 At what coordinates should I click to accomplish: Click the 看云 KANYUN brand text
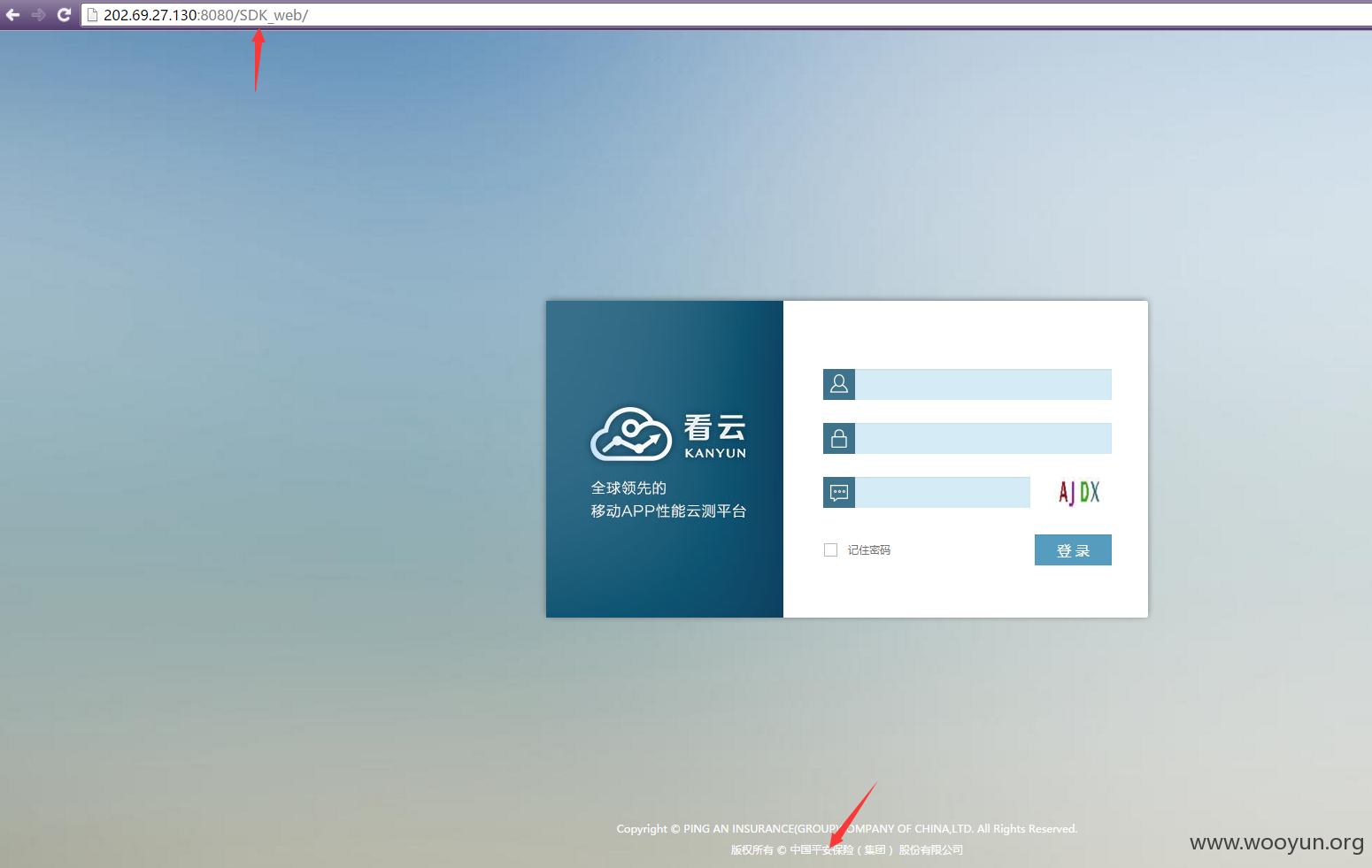[715, 435]
